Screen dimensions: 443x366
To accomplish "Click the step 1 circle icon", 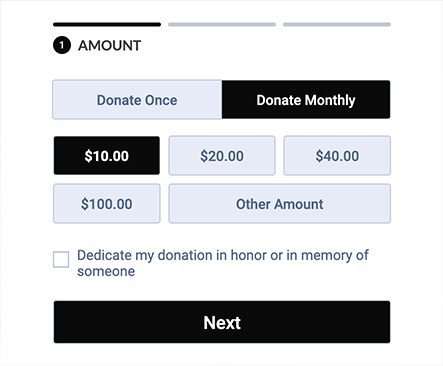I will click(62, 45).
